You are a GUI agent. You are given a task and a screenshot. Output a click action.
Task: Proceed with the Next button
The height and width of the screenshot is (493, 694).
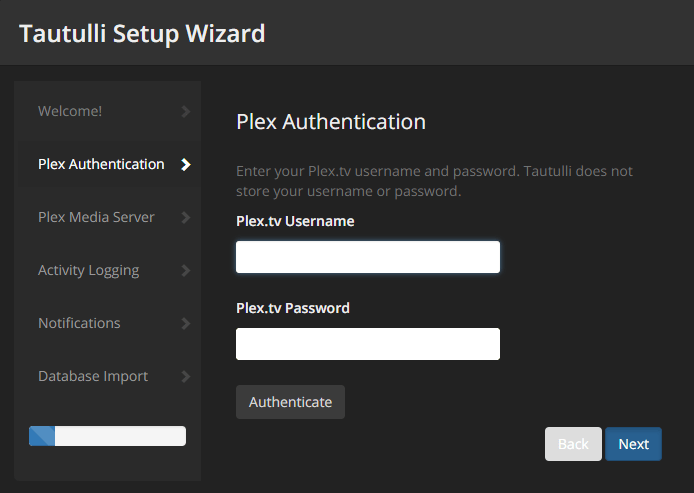point(633,444)
